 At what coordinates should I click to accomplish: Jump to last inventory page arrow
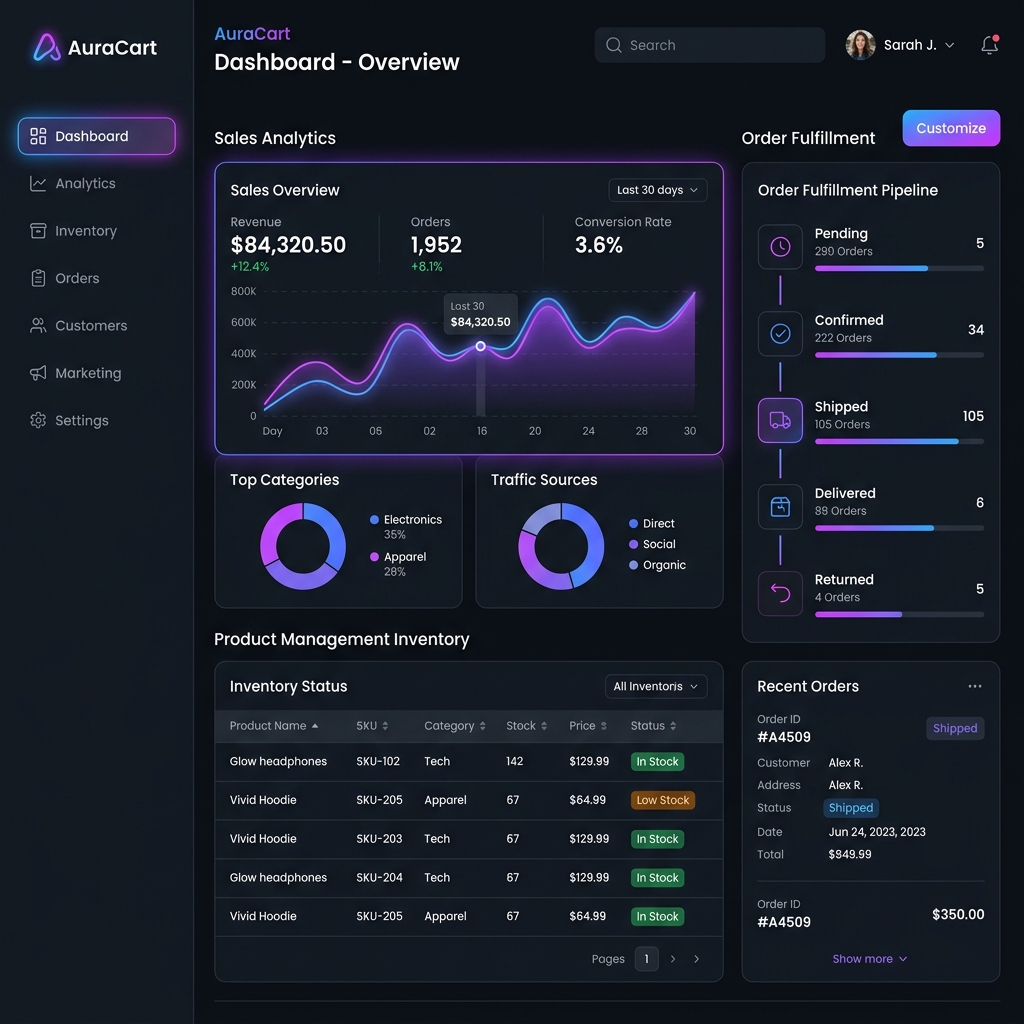(x=696, y=959)
